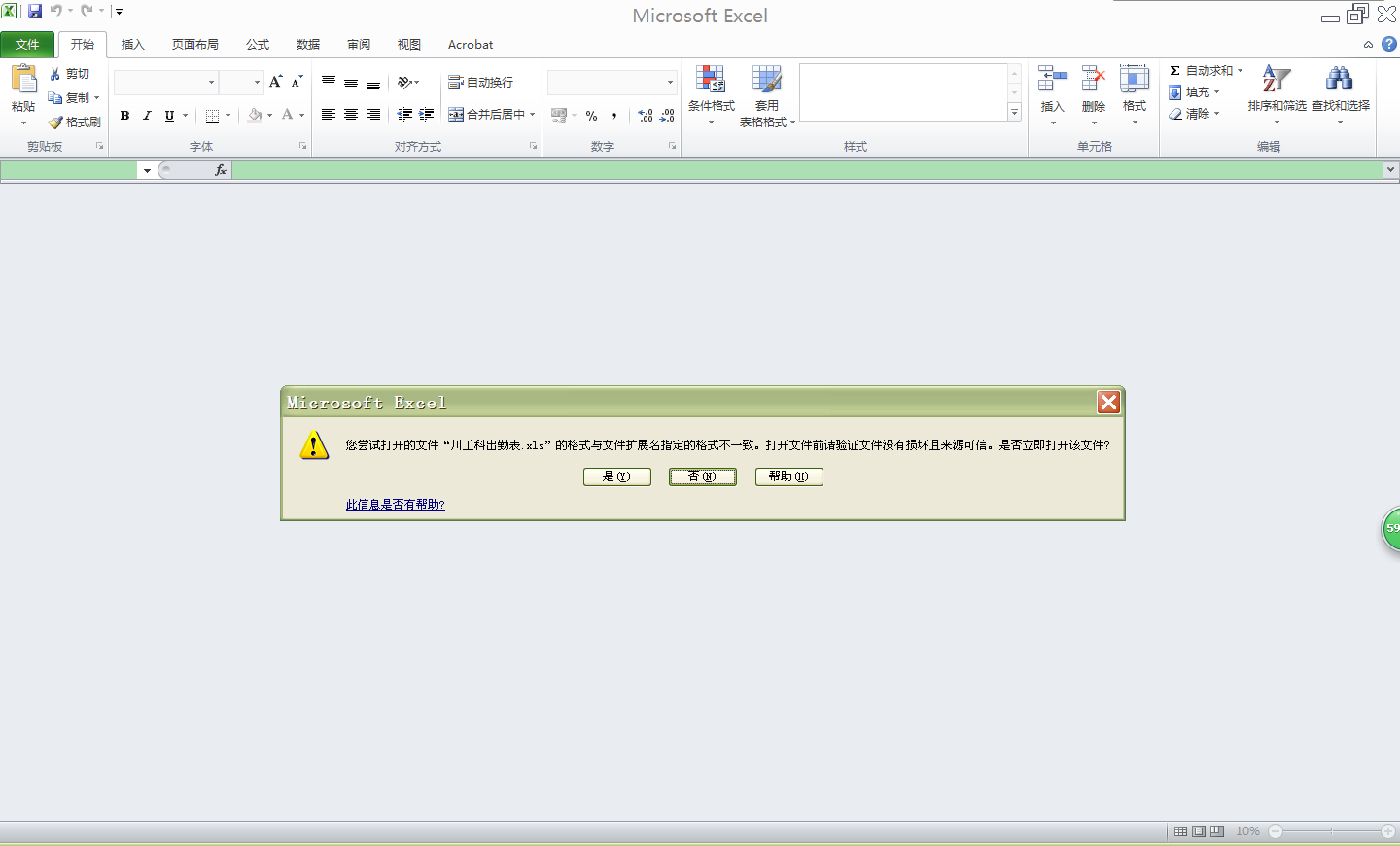Screen dimensions: 1400x846
Task: Click the Redo arrow icon
Action: [87, 11]
